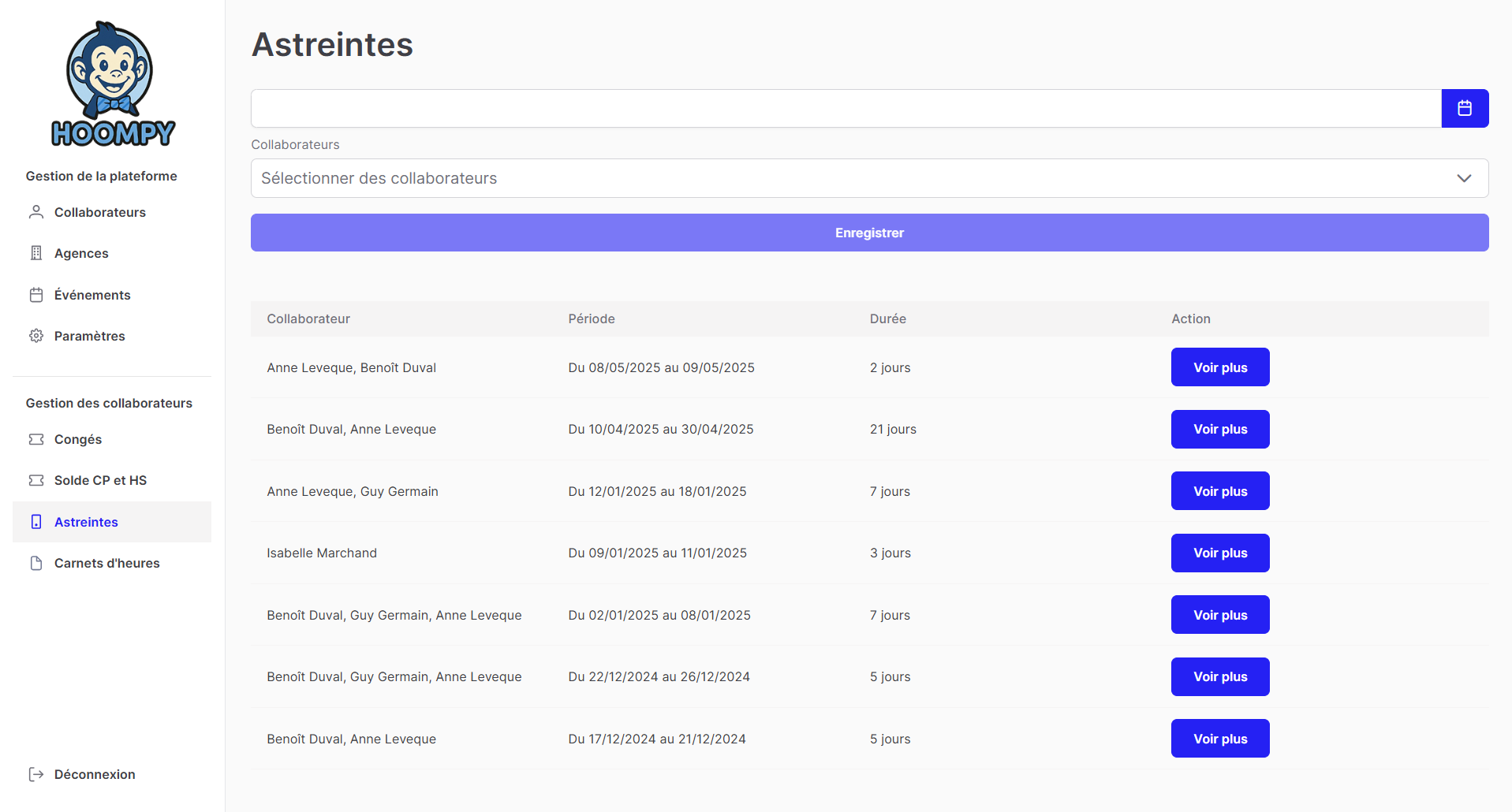Click the logout arrow icon beside Déconnexion
The height and width of the screenshot is (812, 1512).
36,774
